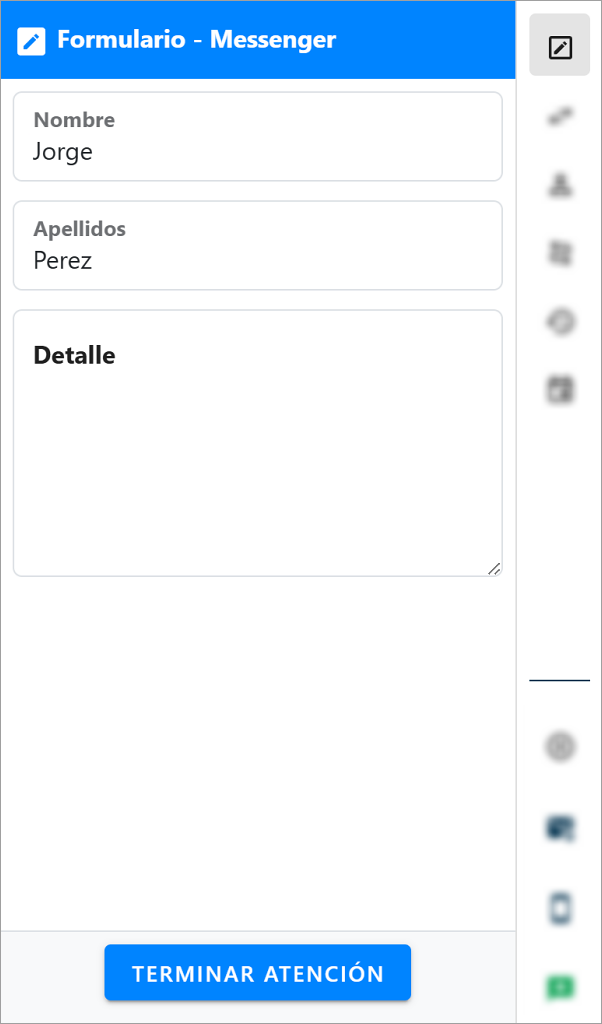Viewport: 602px width, 1024px height.
Task: Open the link/connection tool in the sidebar
Action: pos(559,116)
